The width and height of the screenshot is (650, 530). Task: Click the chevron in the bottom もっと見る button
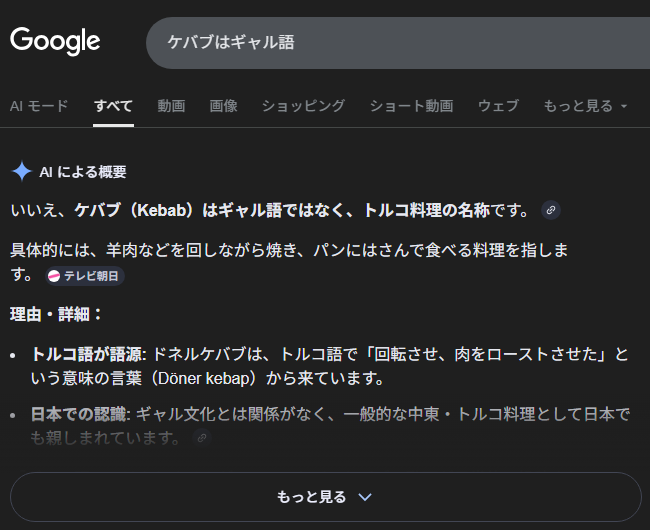pyautogui.click(x=365, y=497)
